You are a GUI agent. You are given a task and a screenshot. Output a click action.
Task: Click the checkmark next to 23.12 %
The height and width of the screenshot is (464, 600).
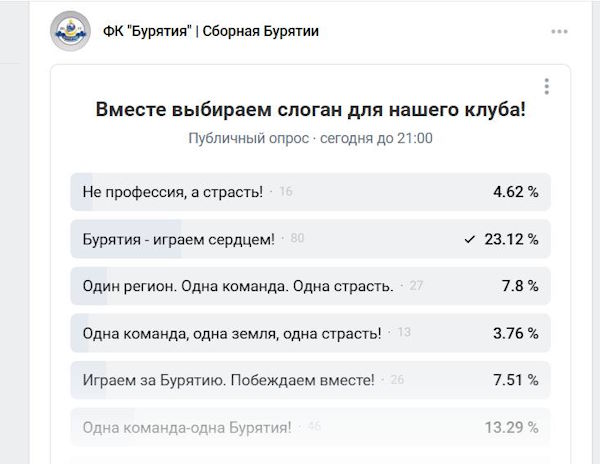tap(468, 239)
